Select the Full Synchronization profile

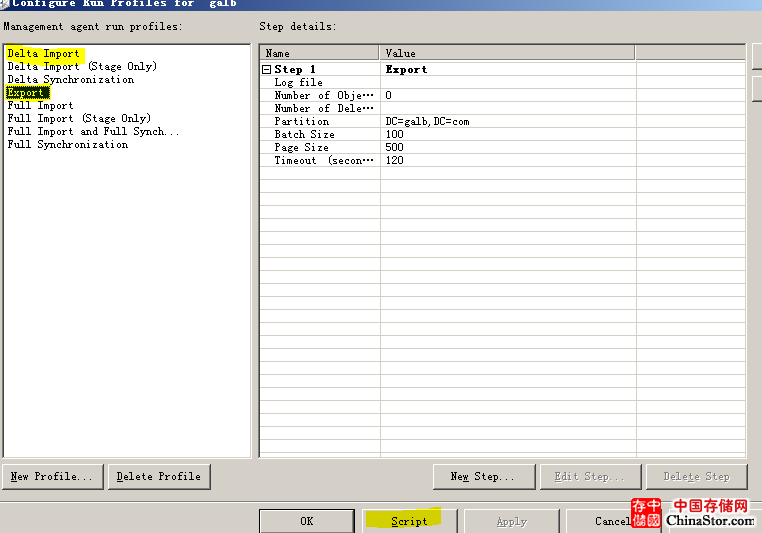point(67,145)
